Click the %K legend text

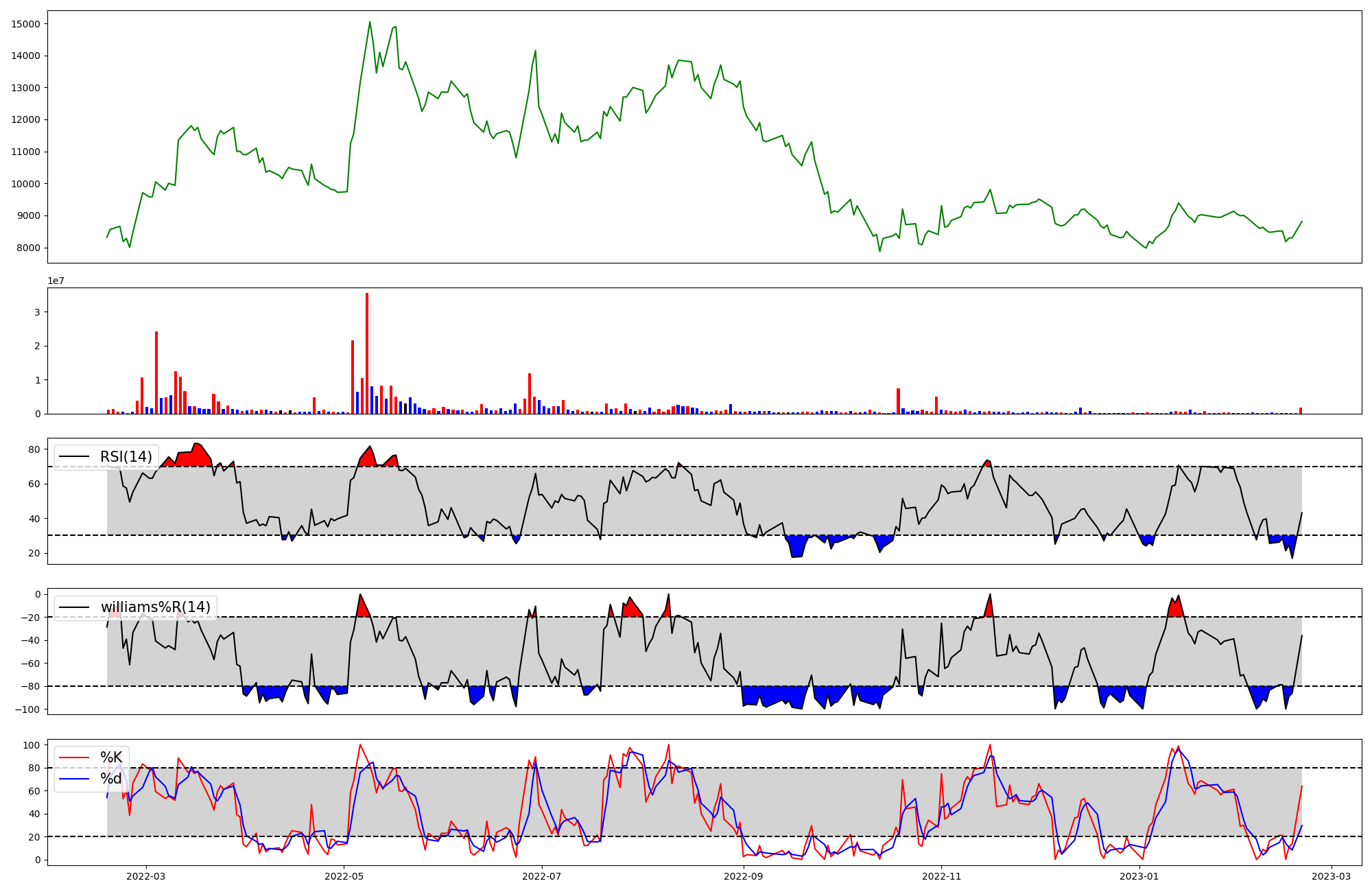coord(111,758)
